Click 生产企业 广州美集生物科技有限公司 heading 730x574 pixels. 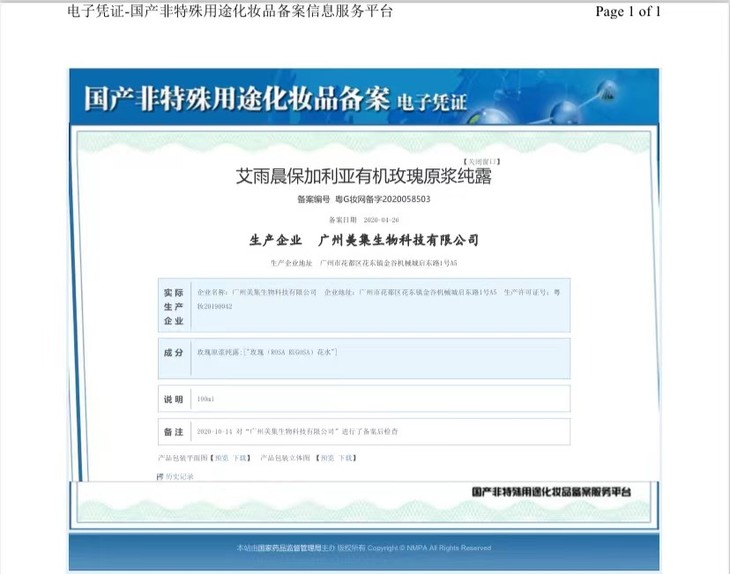coord(364,240)
